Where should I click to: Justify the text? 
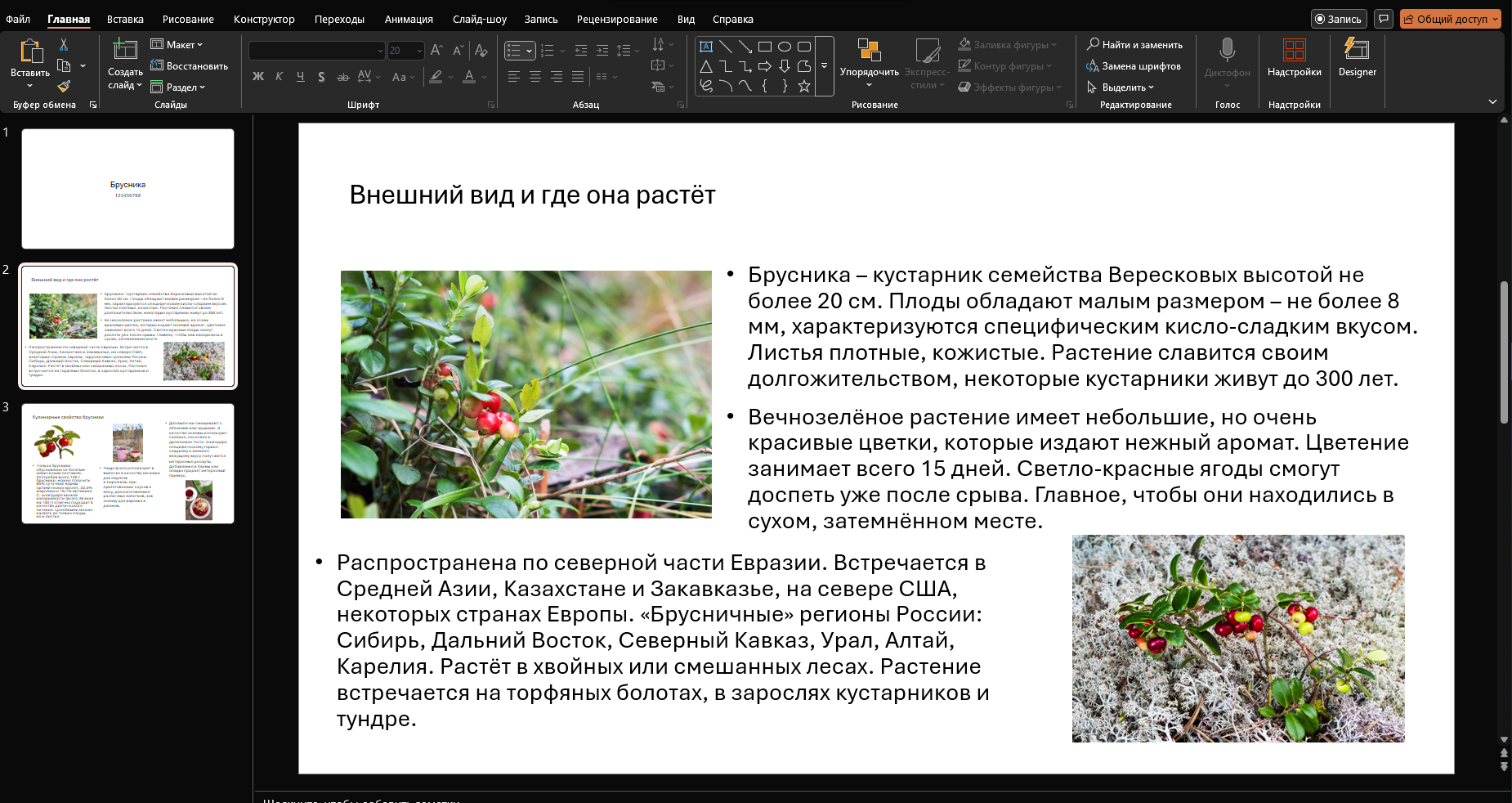point(578,77)
